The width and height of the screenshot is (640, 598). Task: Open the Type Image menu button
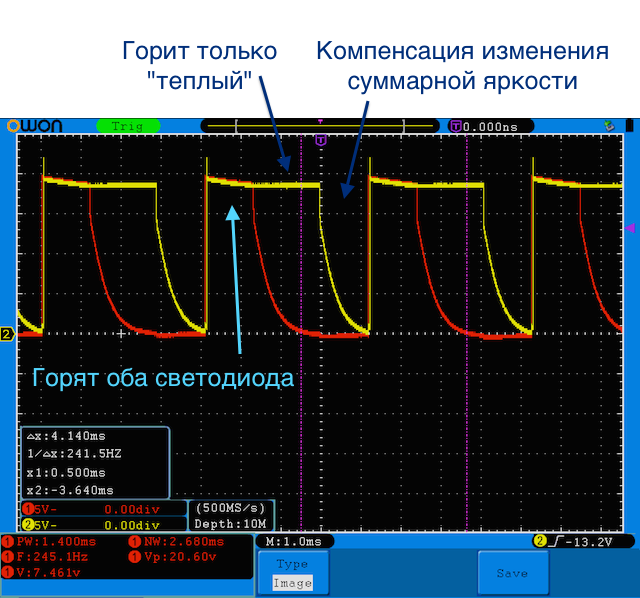coord(293,573)
